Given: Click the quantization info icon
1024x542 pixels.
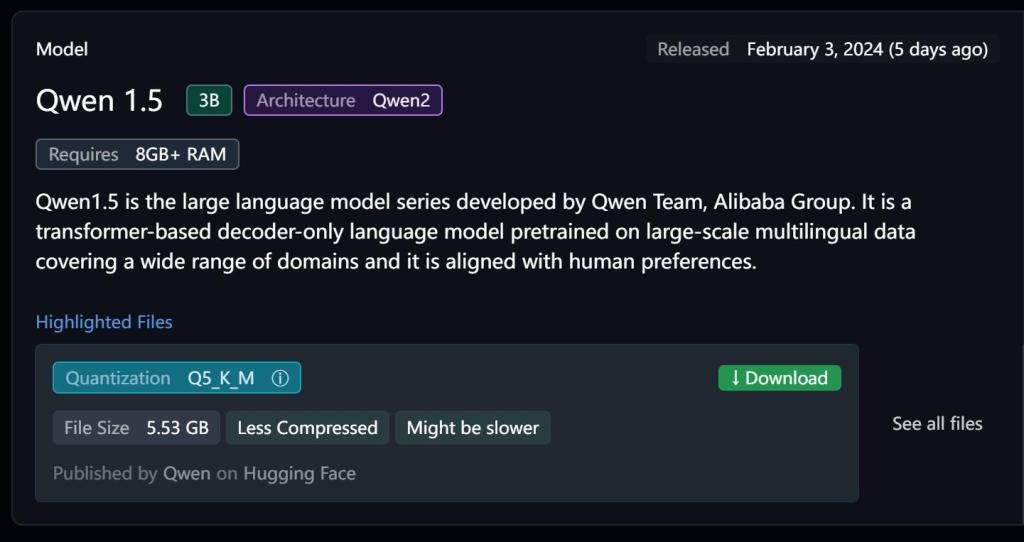Looking at the screenshot, I should [280, 378].
